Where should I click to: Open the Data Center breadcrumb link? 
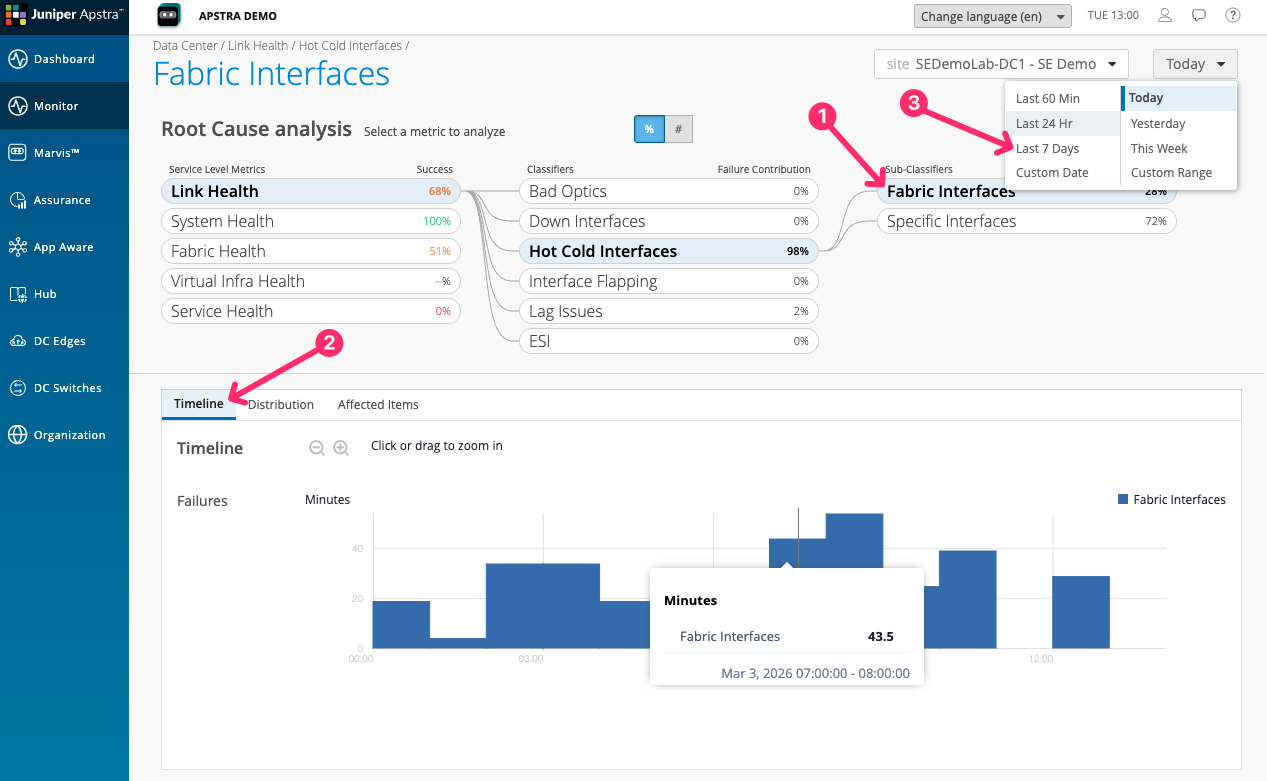tap(184, 45)
